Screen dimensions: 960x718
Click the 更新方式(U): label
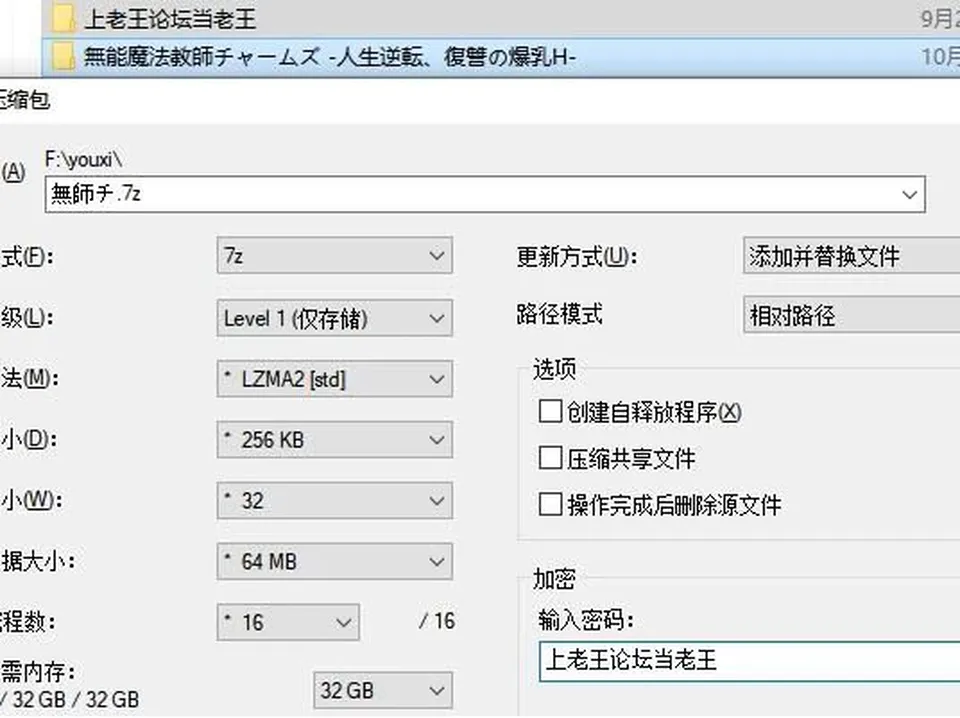[x=577, y=256]
